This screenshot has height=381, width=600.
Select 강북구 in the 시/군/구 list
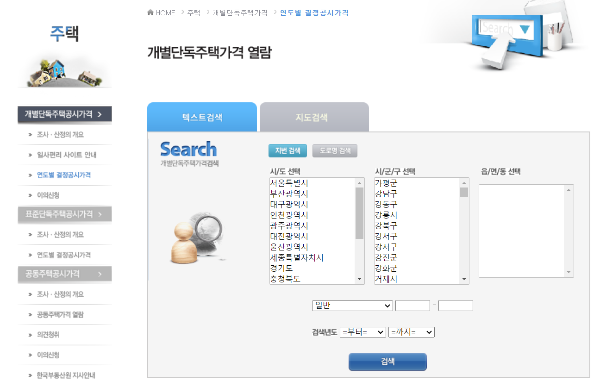(x=417, y=226)
